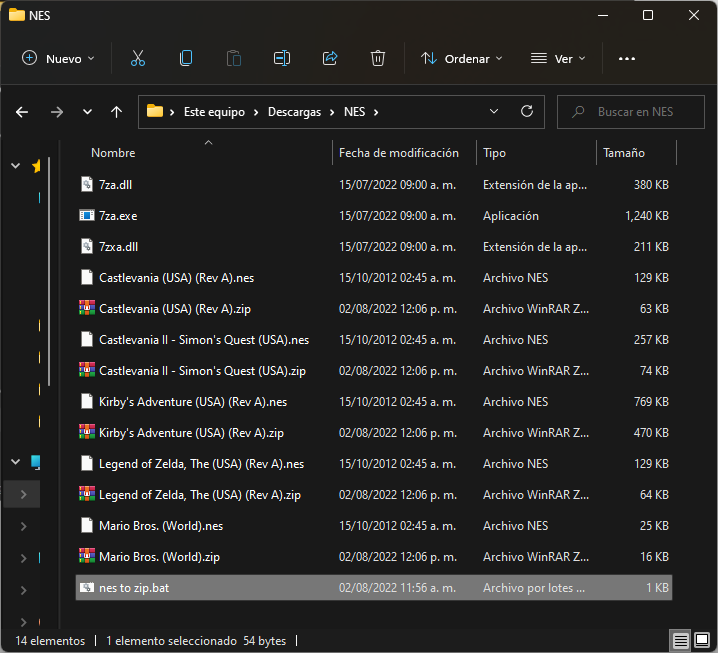This screenshot has height=653, width=718.
Task: Select Kirby's Adventure (USA) (Rev A).nes
Action: 374,402
